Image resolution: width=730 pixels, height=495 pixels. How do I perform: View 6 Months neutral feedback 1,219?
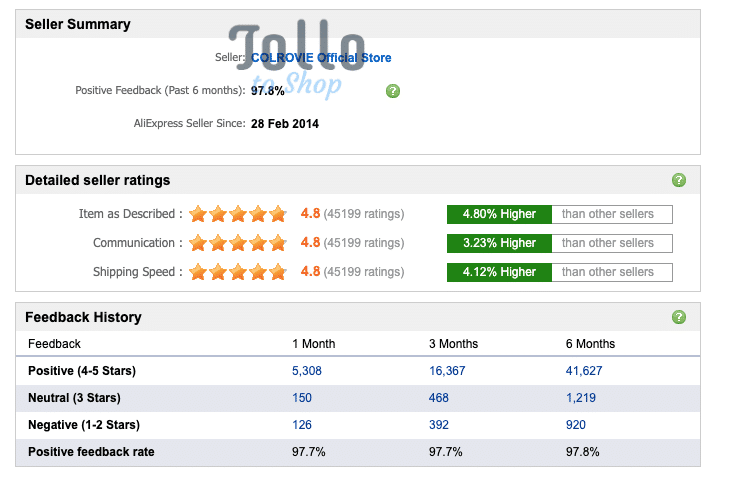tap(581, 398)
